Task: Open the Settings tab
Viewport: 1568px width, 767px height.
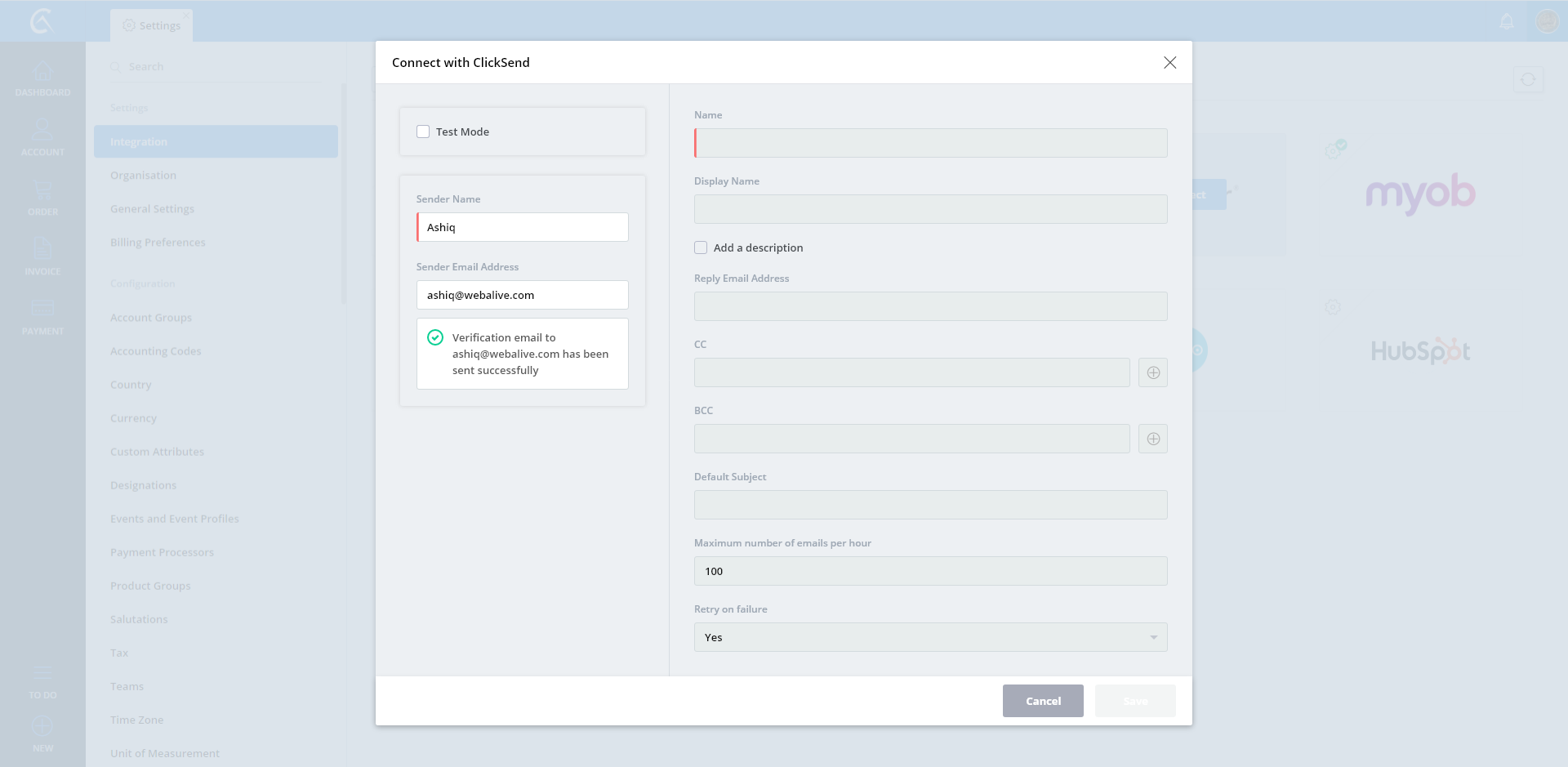Action: point(152,25)
